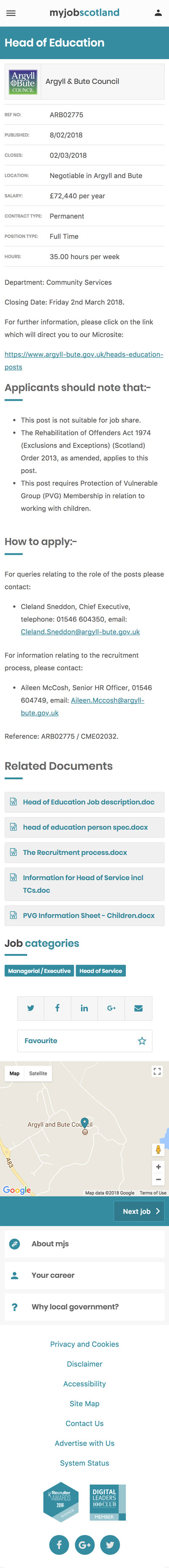Toggle the Favourite star for this job
The height and width of the screenshot is (1568, 169).
(x=142, y=1041)
